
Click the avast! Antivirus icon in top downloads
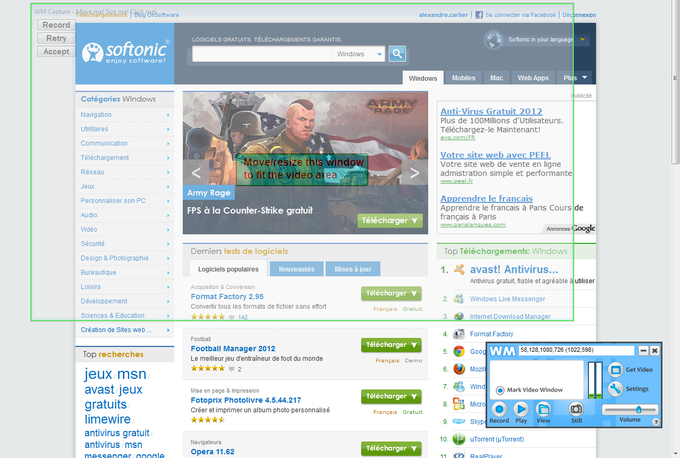[x=459, y=269]
